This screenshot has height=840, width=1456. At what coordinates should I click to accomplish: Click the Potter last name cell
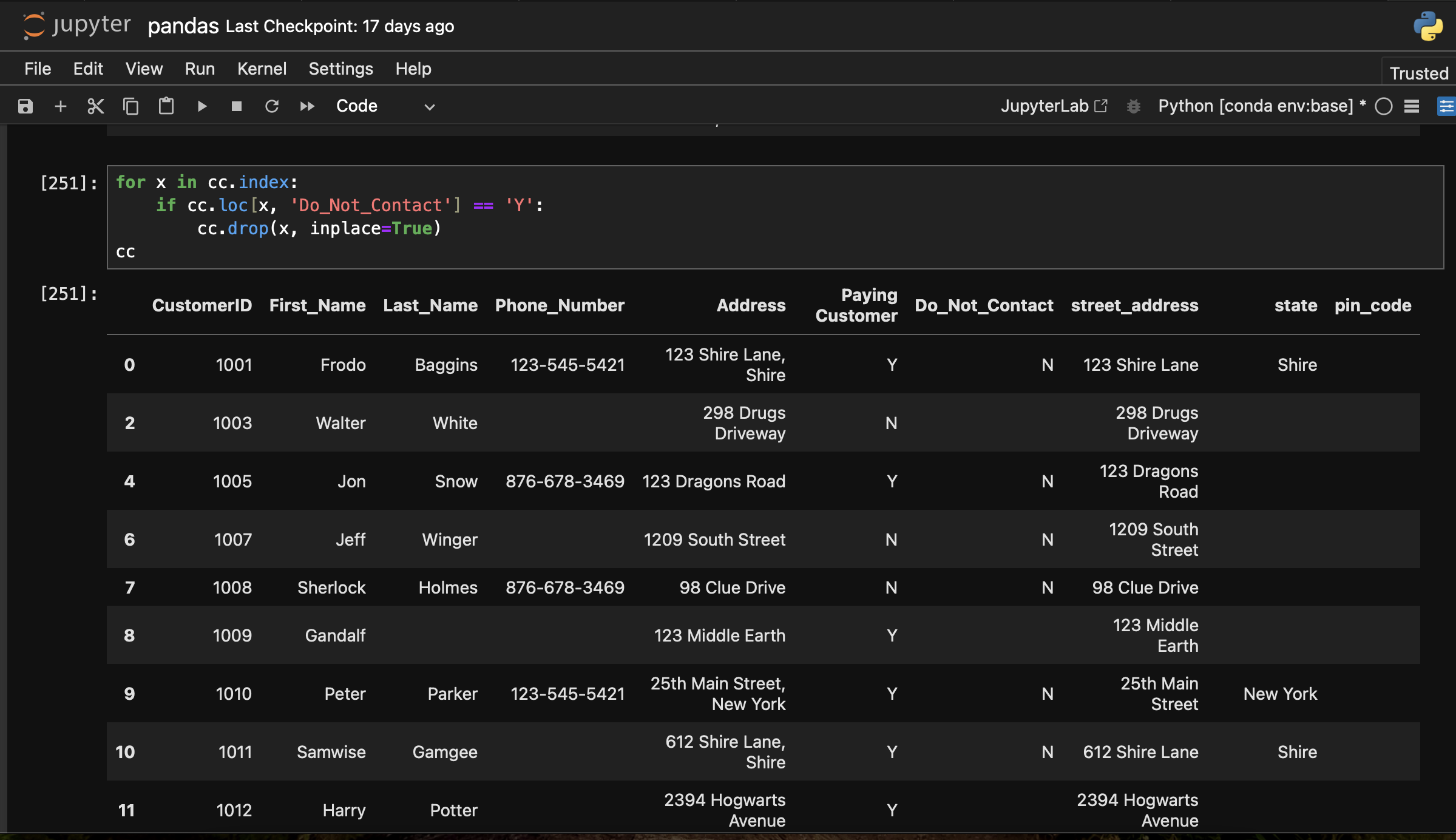453,810
